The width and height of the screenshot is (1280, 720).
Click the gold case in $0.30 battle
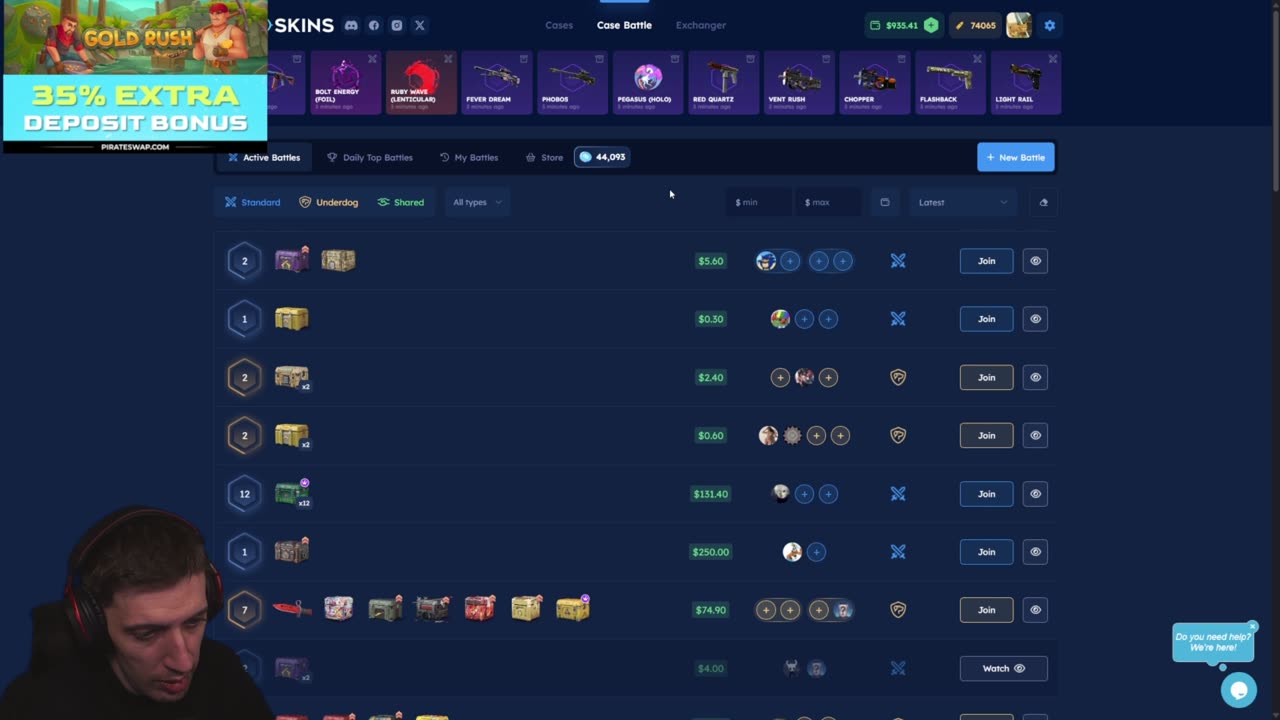point(292,318)
